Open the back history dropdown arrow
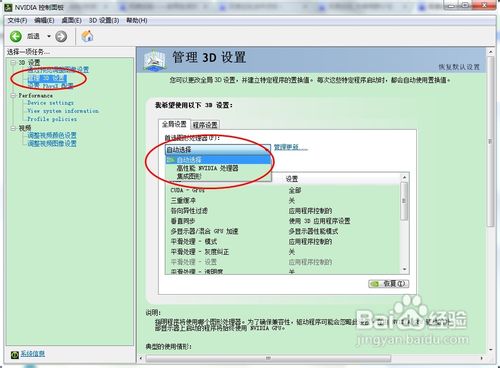 click(49, 36)
